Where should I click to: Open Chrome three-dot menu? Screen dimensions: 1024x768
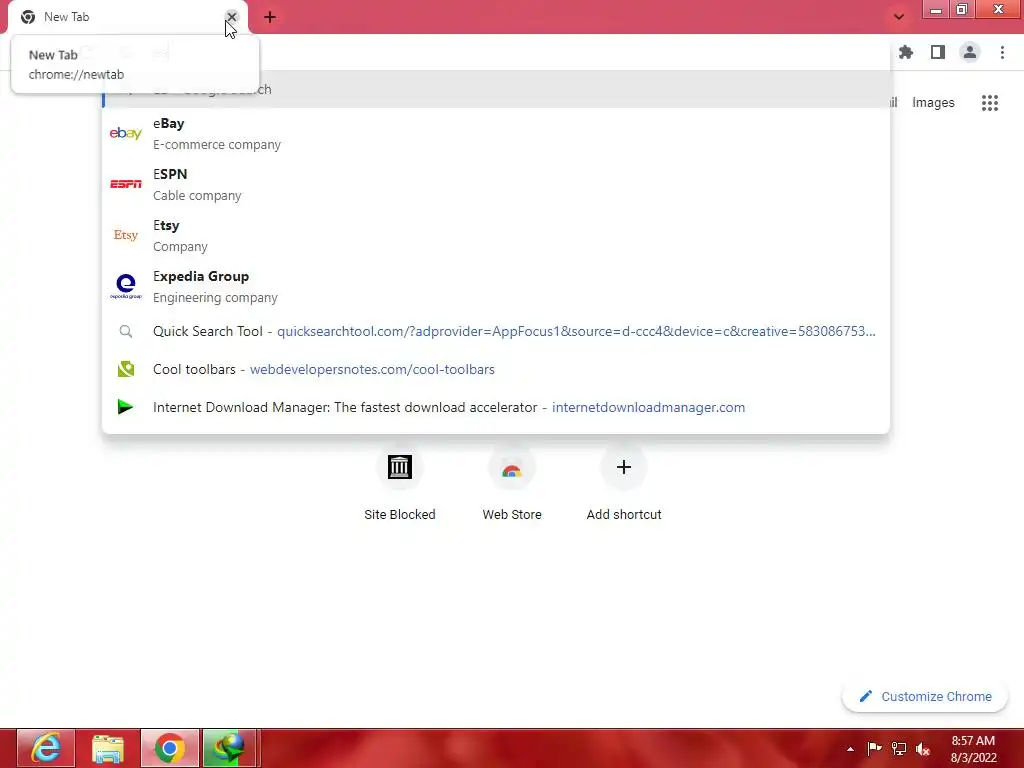tap(1002, 52)
